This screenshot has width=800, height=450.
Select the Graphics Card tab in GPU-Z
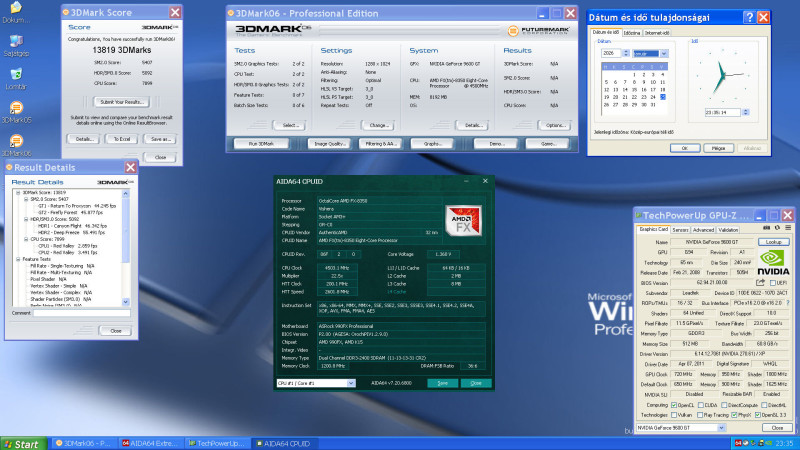click(654, 230)
